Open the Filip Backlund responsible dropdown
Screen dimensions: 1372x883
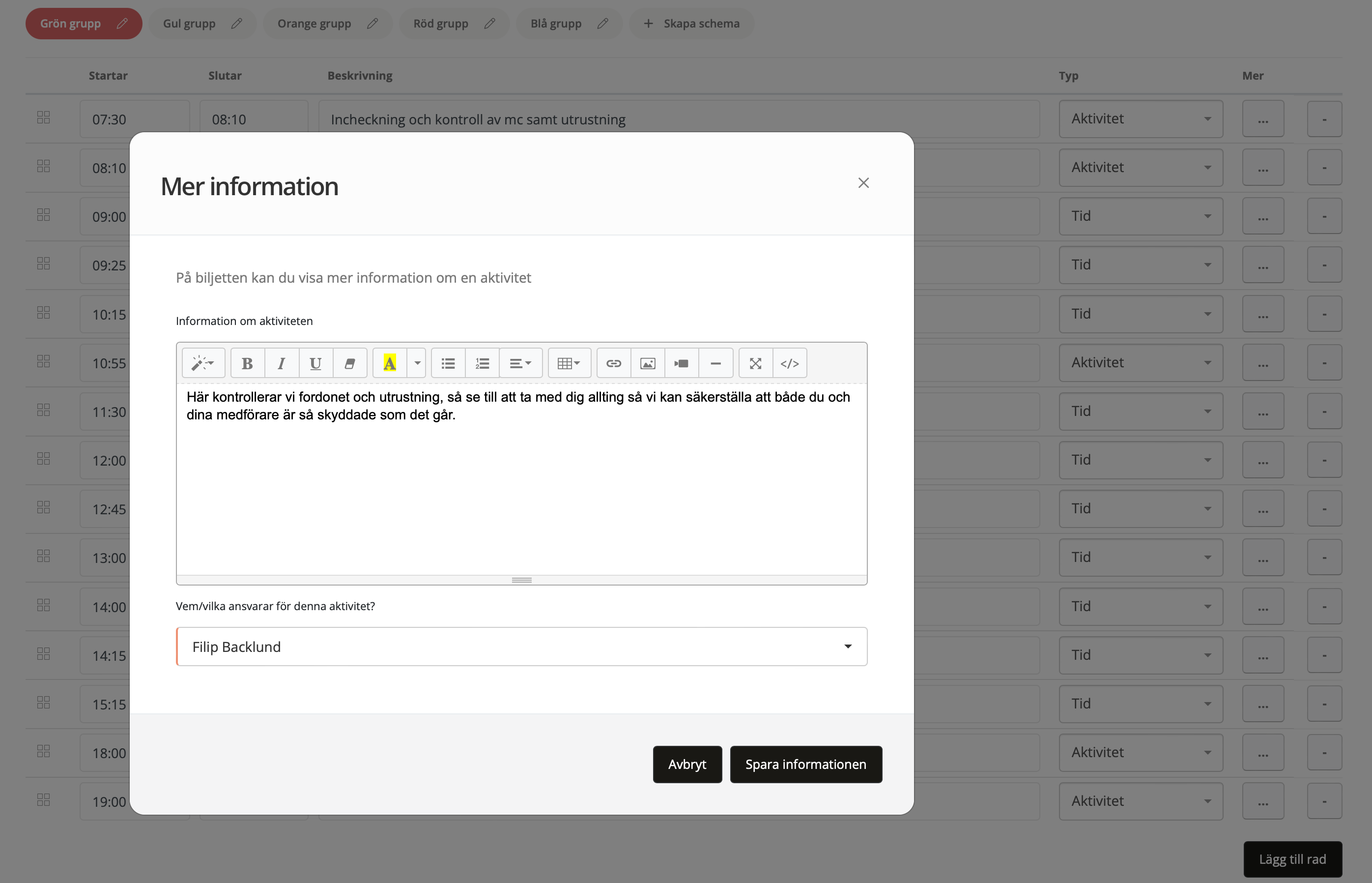(521, 646)
